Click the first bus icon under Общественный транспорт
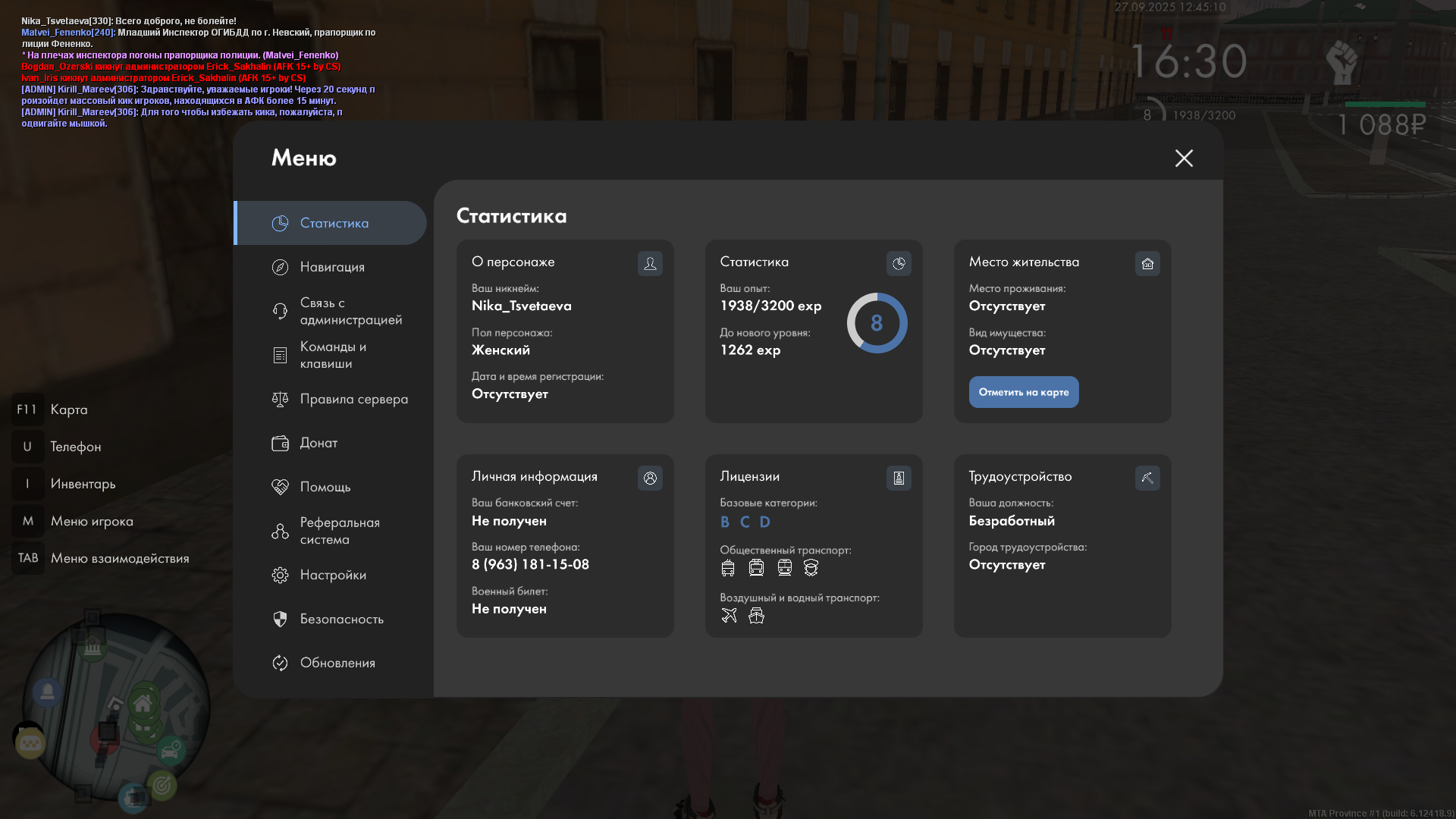Viewport: 1456px width, 819px height. pos(728,567)
